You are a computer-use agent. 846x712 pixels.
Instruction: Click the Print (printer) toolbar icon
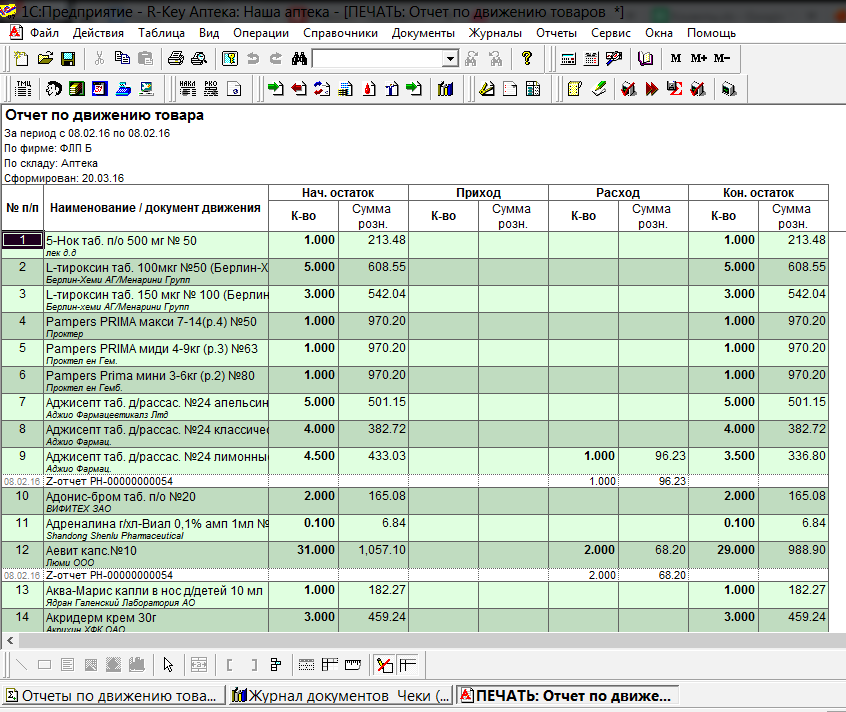pos(176,59)
